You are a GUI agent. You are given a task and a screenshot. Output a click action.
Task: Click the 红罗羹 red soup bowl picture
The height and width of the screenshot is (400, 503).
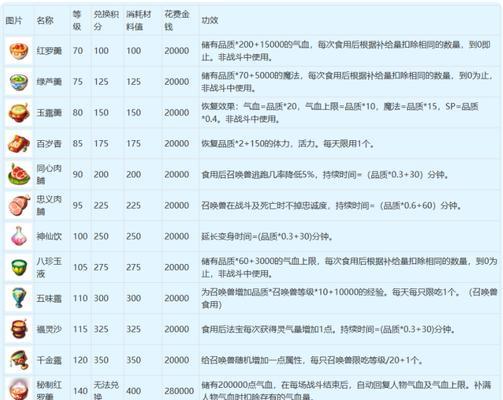coord(19,51)
